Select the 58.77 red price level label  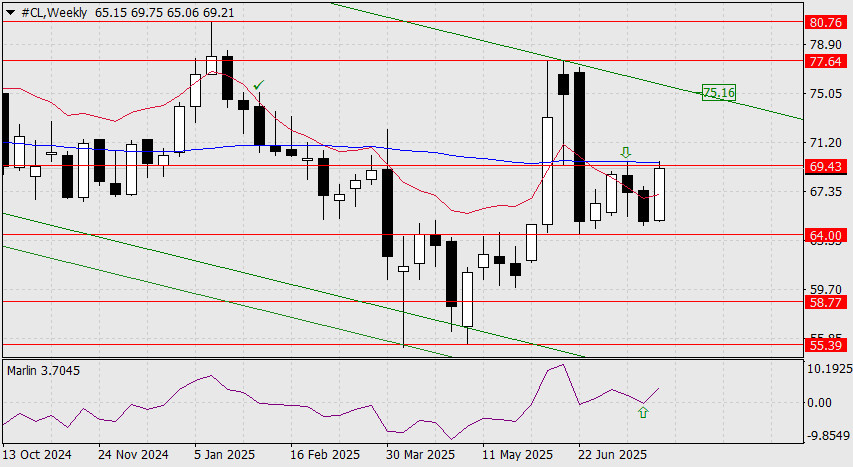[825, 302]
